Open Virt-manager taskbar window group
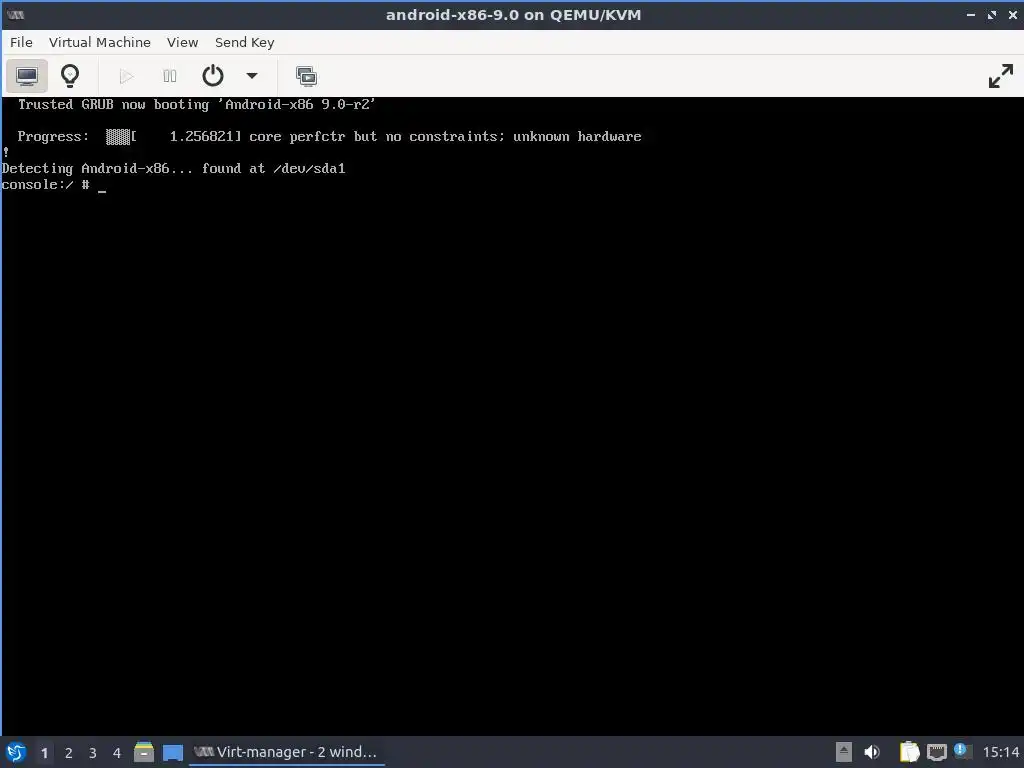This screenshot has height=768, width=1024. (x=287, y=752)
